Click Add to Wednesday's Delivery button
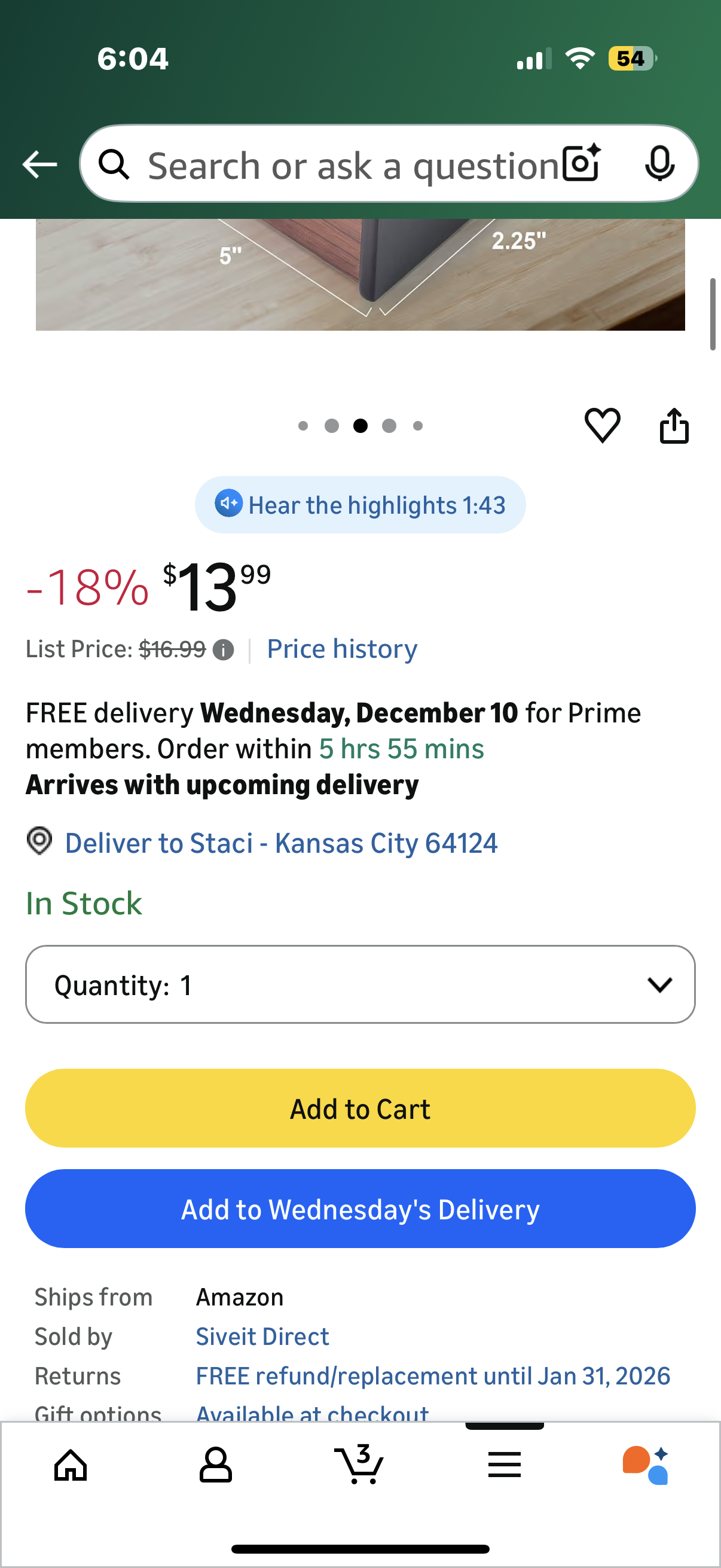This screenshot has height=1568, width=721. (x=360, y=1209)
